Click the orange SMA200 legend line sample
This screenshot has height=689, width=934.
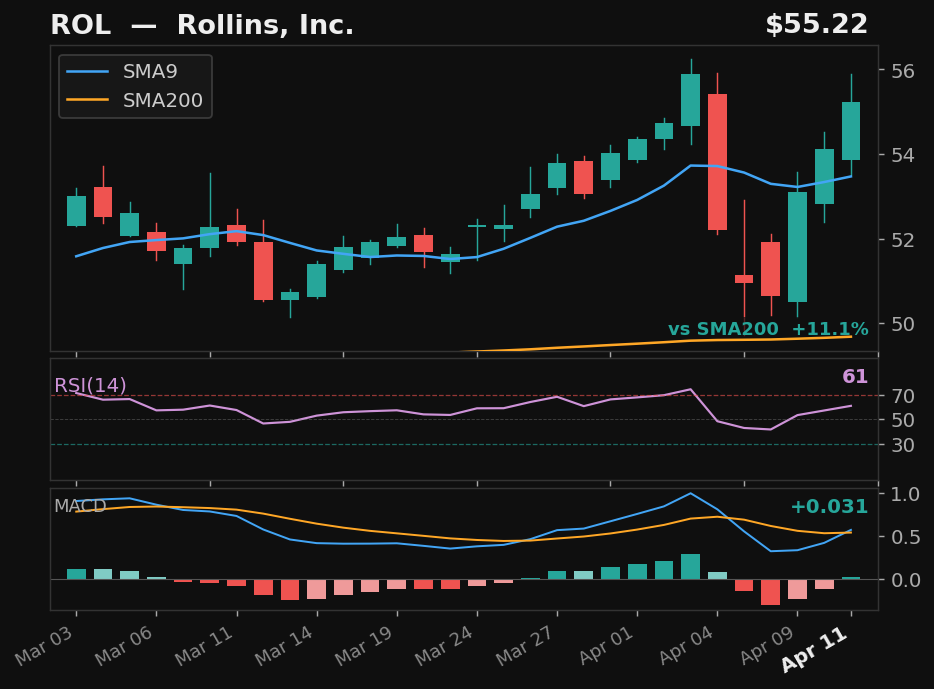[x=88, y=100]
